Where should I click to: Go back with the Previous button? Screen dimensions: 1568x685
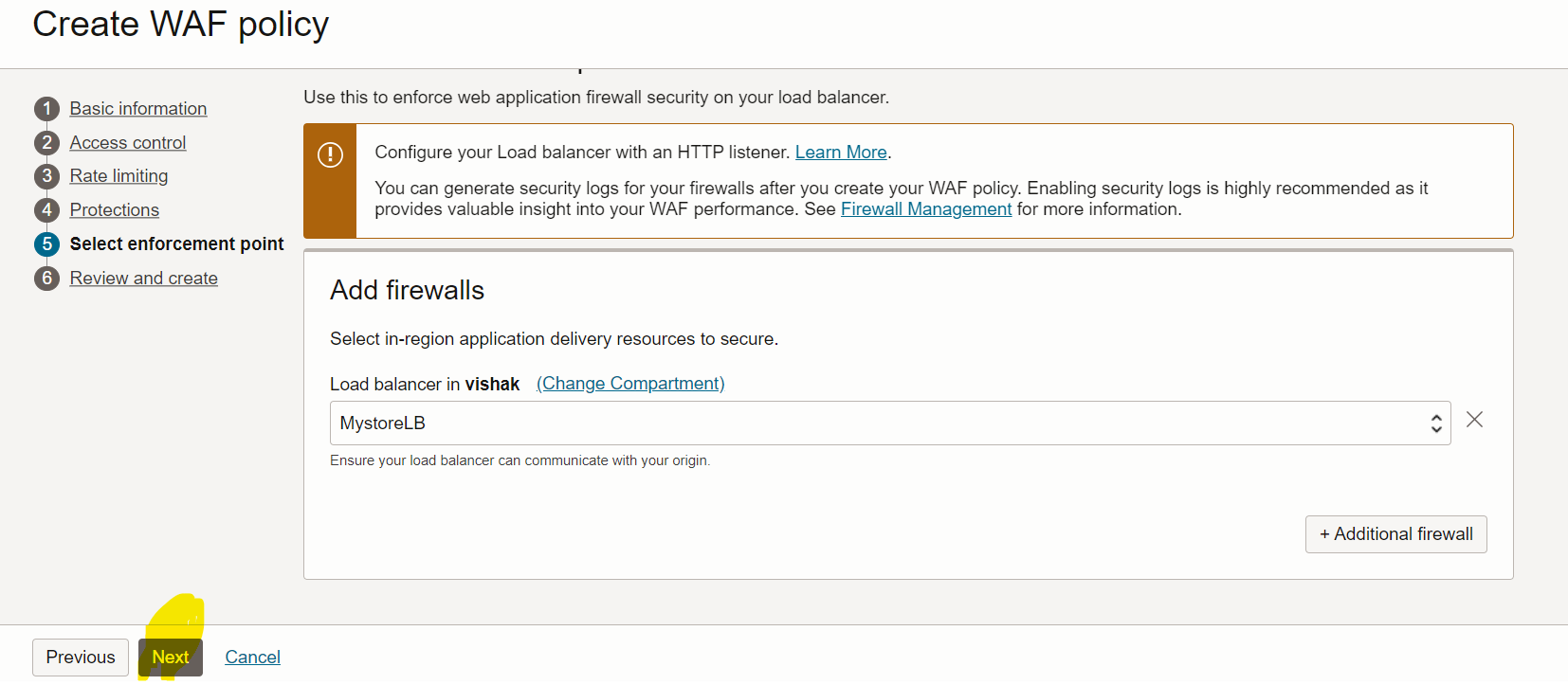point(81,658)
